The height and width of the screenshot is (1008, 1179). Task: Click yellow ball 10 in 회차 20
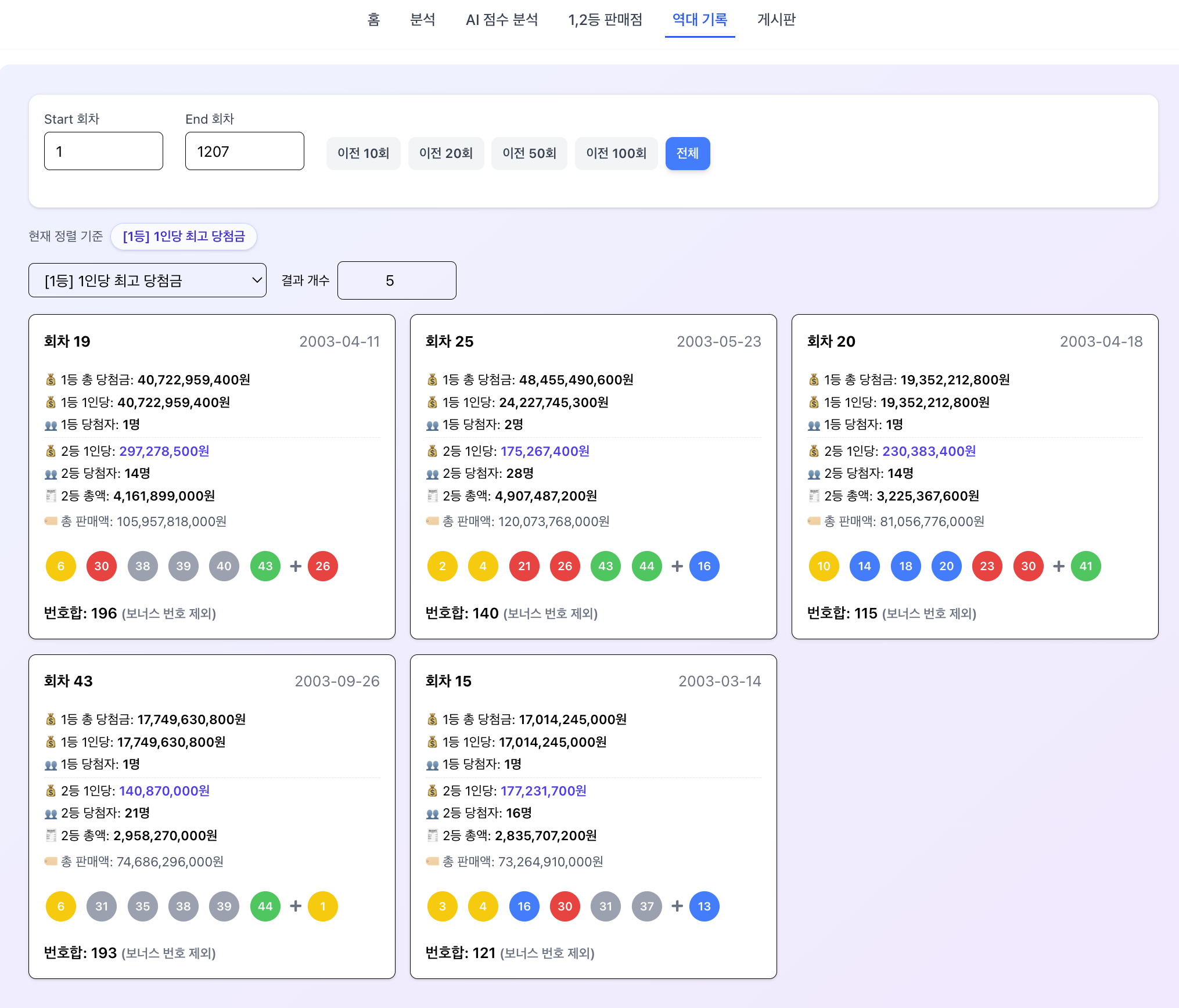pyautogui.click(x=824, y=566)
